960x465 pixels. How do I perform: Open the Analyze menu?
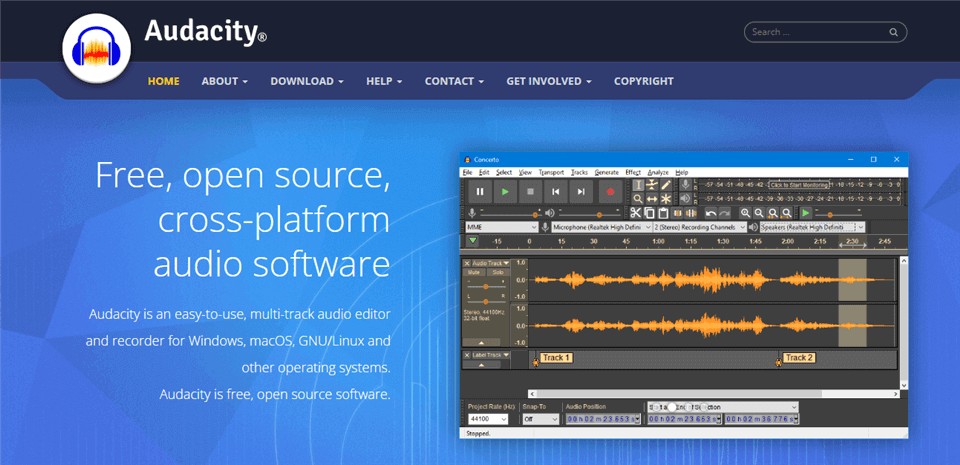[658, 173]
